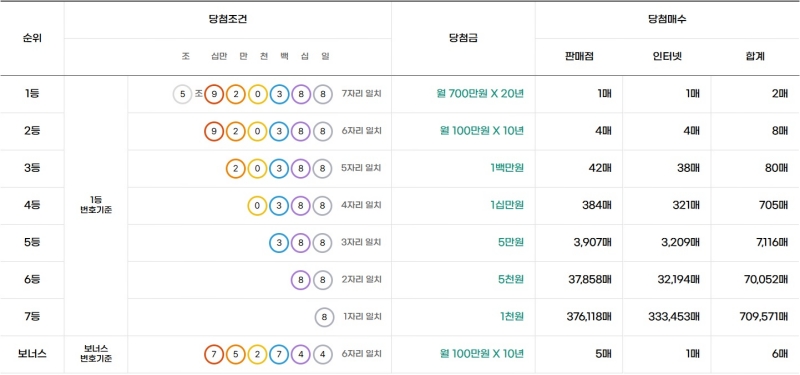This screenshot has height=375, width=800.
Task: Click the orange 2 ball in 1등 row
Action: click(236, 94)
